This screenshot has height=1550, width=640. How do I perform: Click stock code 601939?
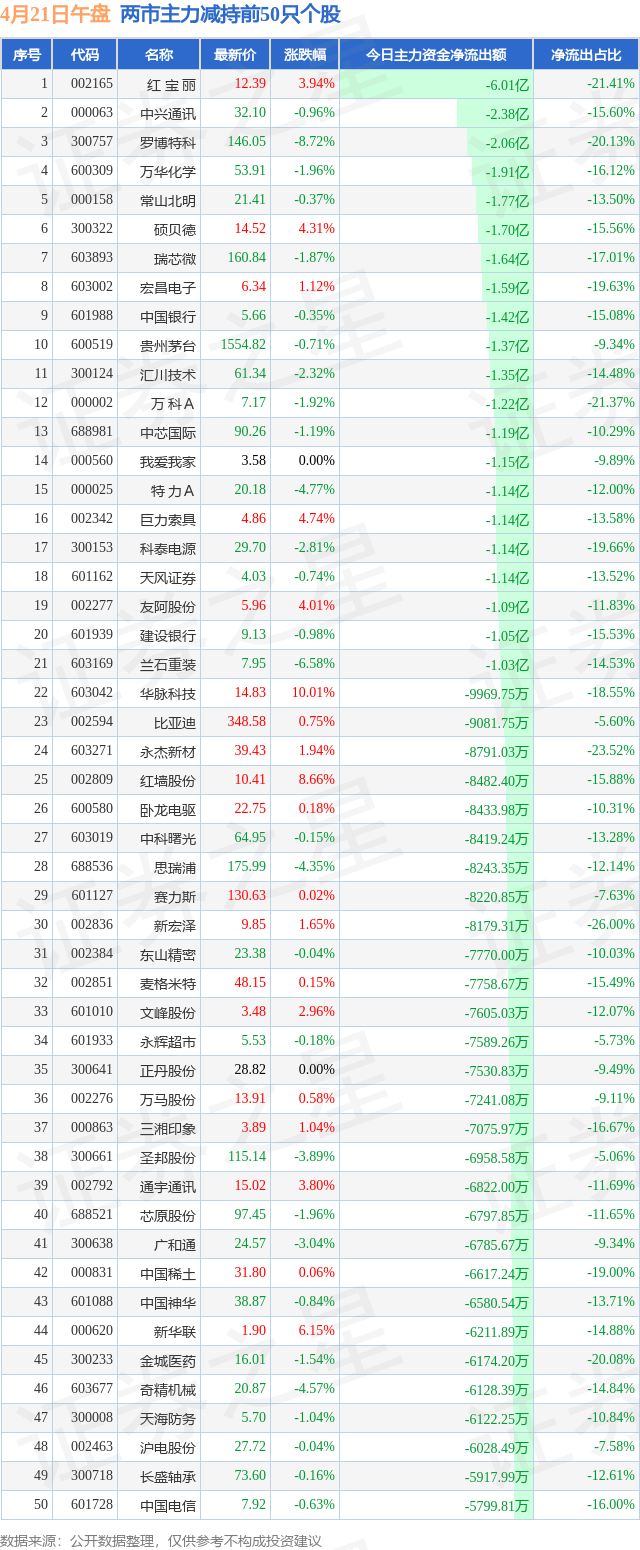tap(92, 635)
